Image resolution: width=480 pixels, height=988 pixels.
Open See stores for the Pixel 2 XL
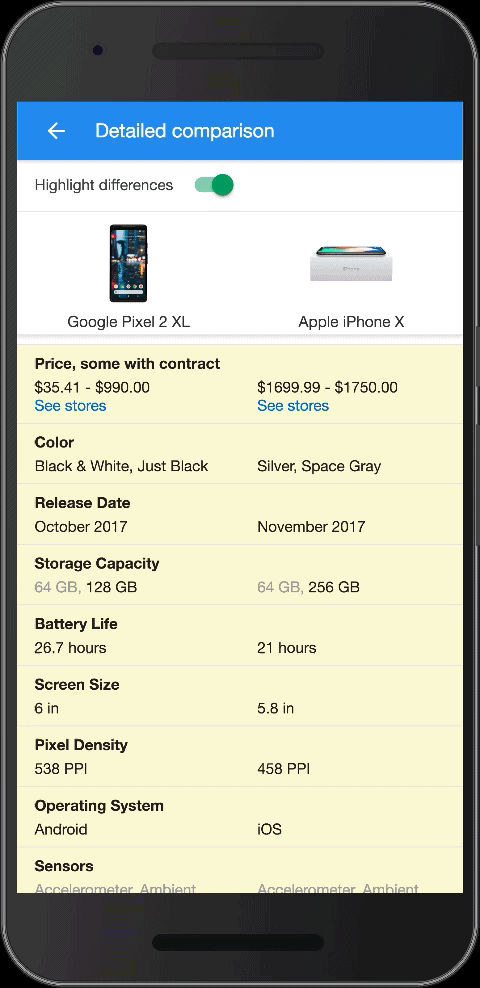(71, 406)
